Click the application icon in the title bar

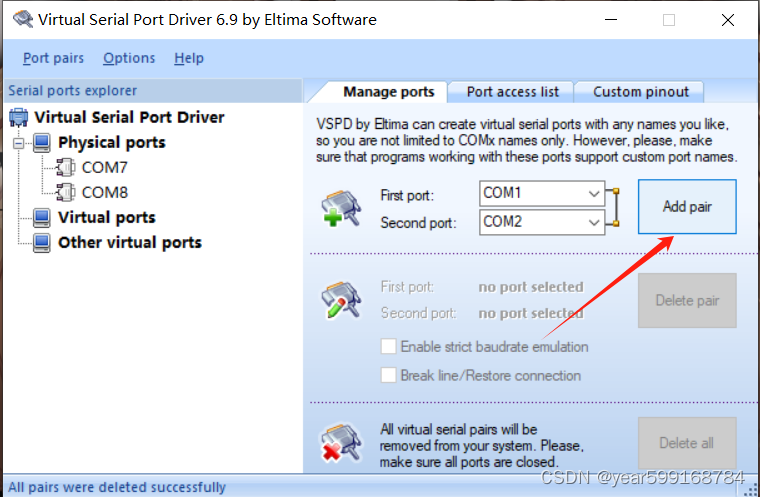(23, 19)
